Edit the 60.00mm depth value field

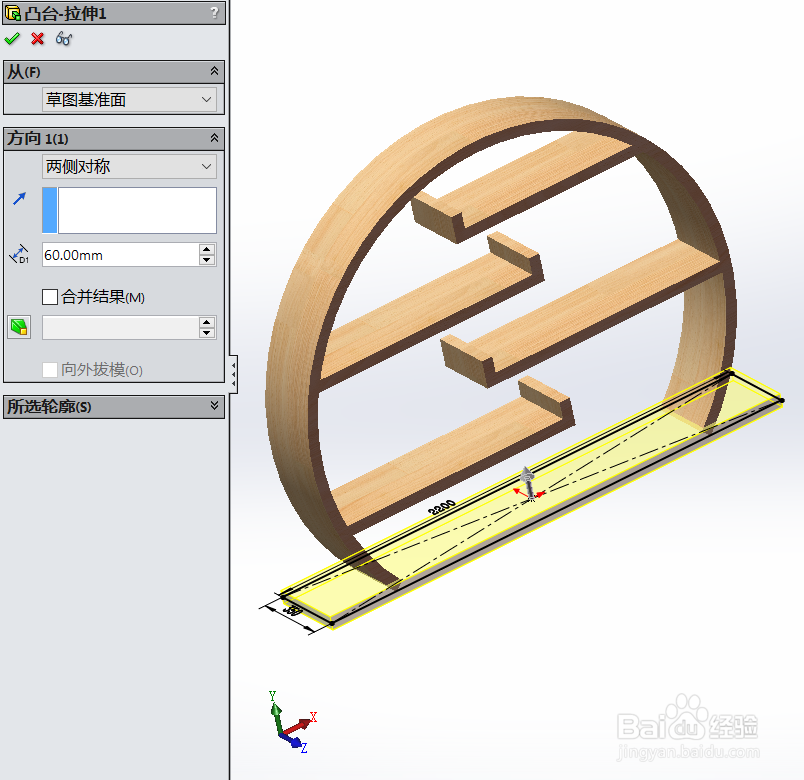[115, 254]
